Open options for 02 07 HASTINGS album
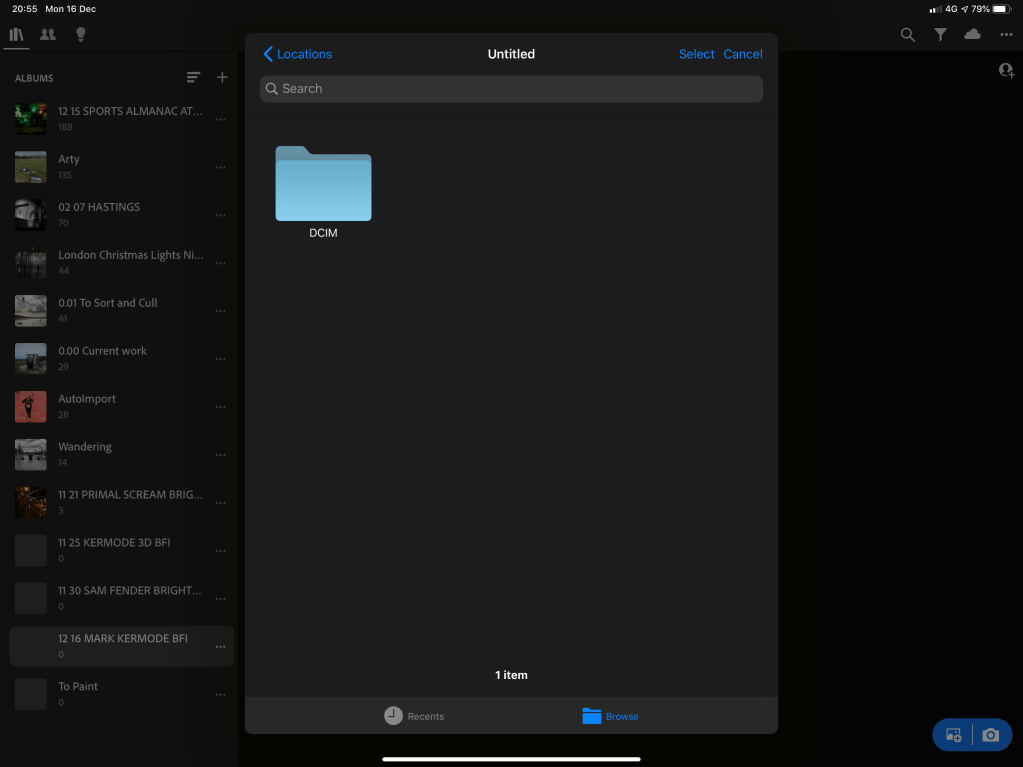This screenshot has width=1023, height=767. tap(221, 215)
